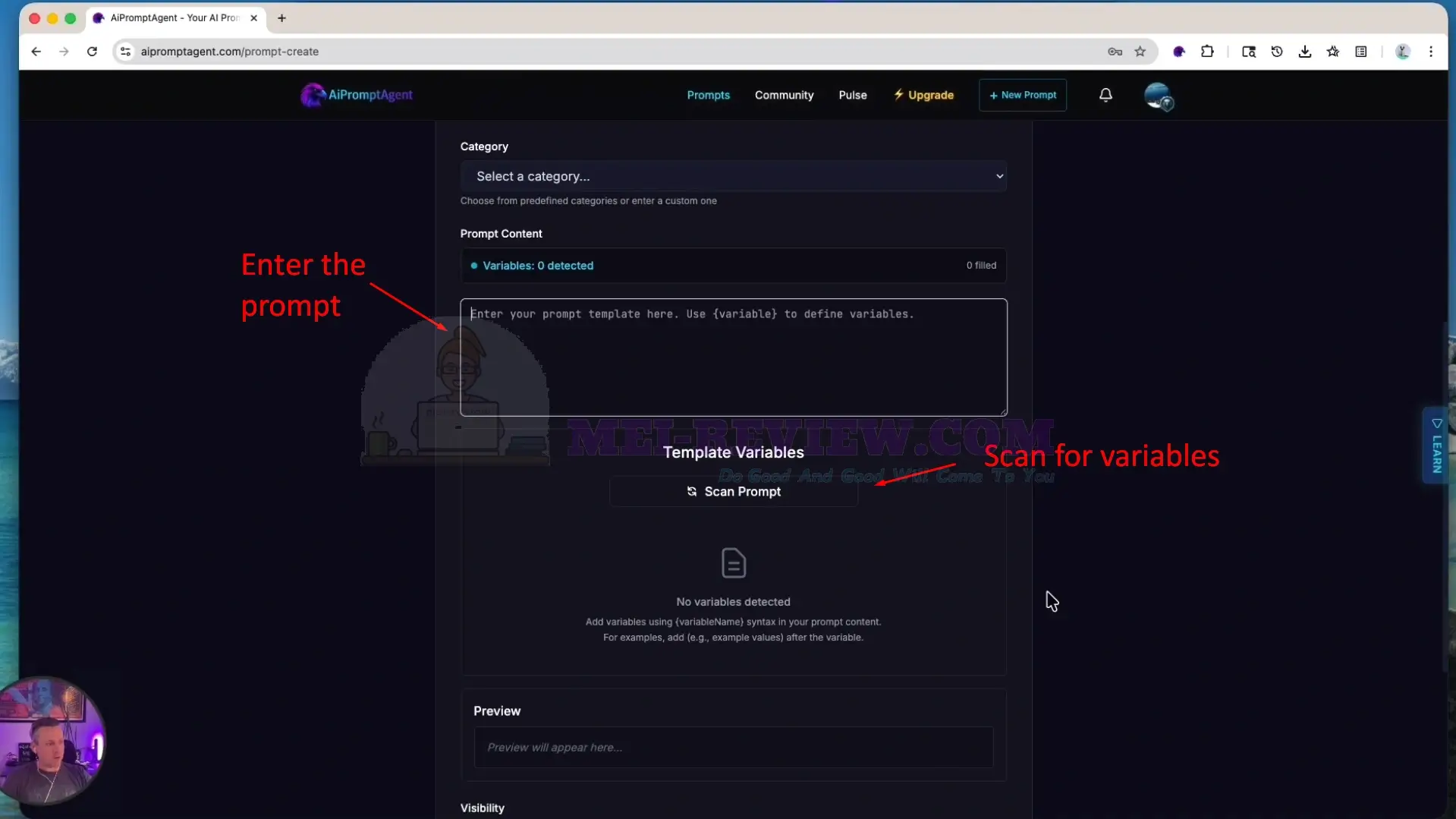The width and height of the screenshot is (1456, 819).
Task: Open downloads arrow icon in toolbar
Action: (1304, 52)
